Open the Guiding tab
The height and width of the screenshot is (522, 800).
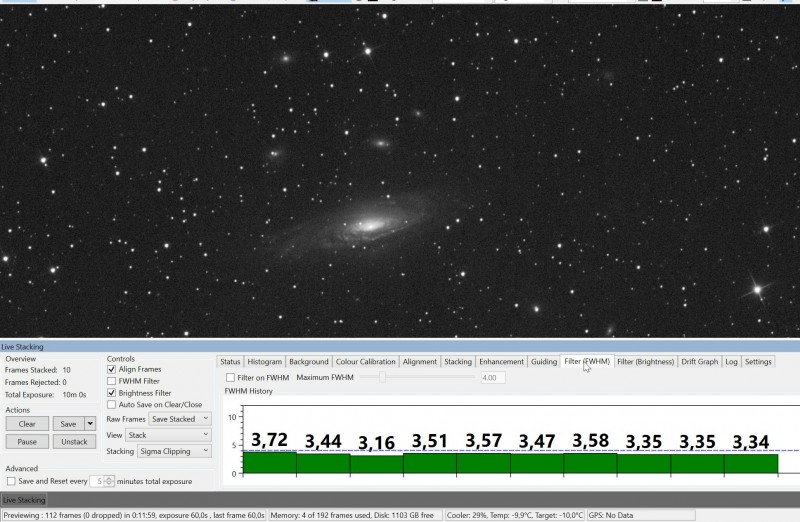[544, 362]
